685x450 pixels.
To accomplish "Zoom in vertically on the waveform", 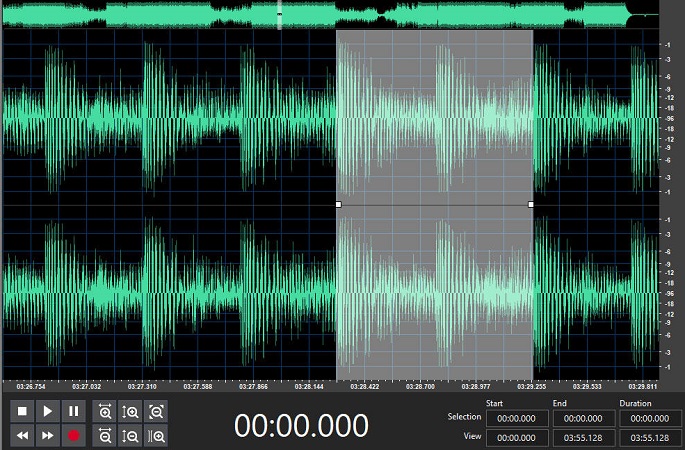I will pyautogui.click(x=130, y=411).
